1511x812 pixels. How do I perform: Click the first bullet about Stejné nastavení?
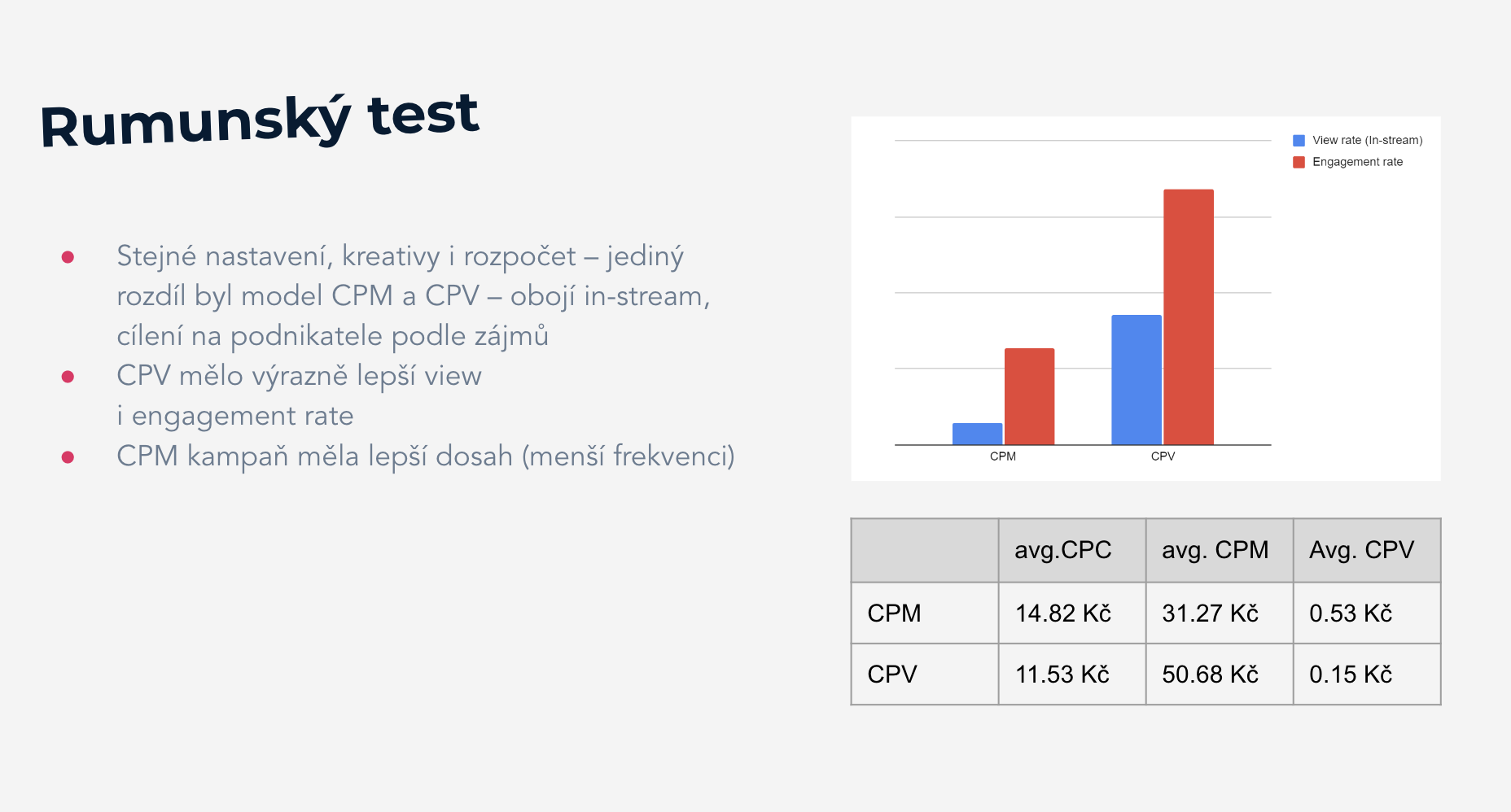coord(414,295)
